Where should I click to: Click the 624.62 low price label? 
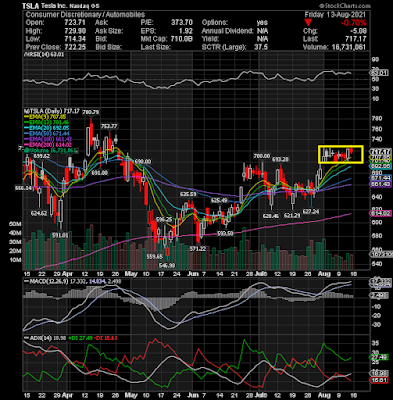[x=39, y=214]
